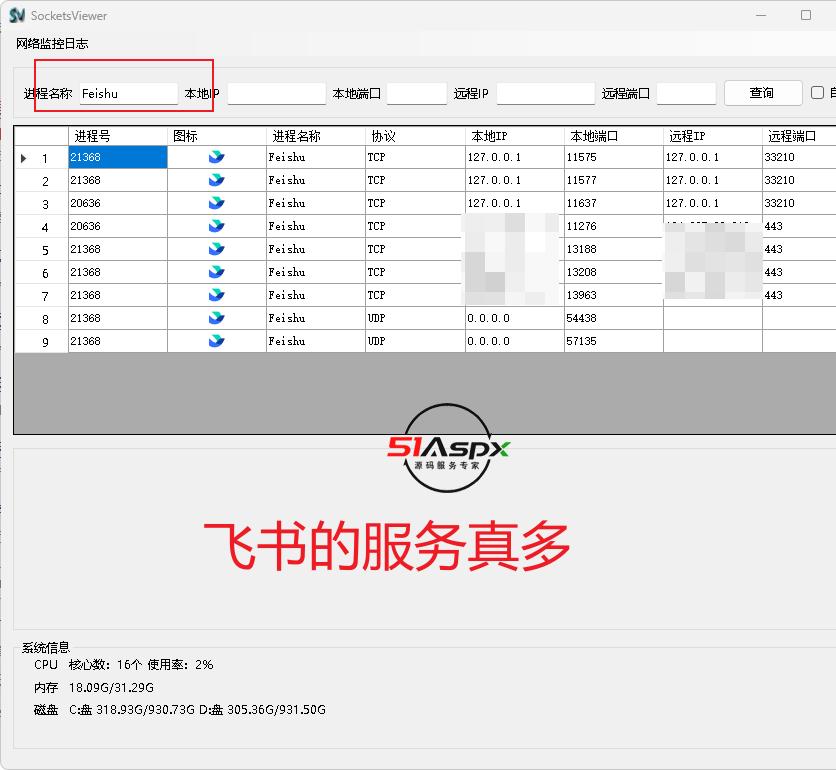Click Feishu process name in row 6
This screenshot has height=770, width=836.
pyautogui.click(x=316, y=272)
